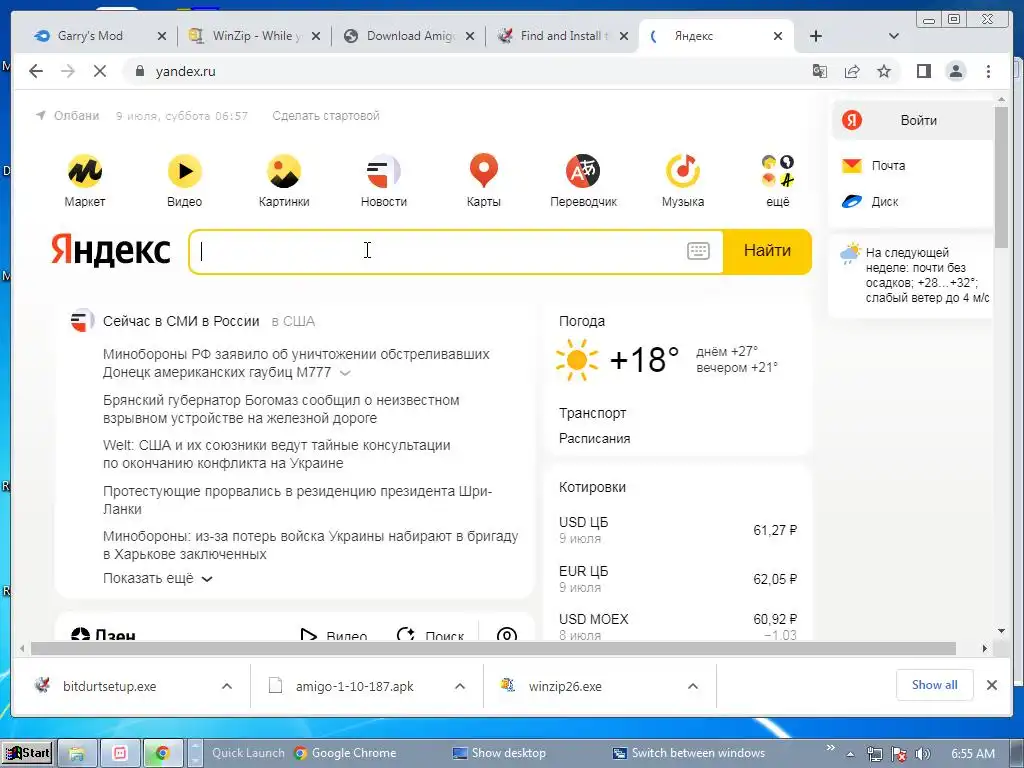
Task: Click Windows Start button
Action: tap(29, 753)
